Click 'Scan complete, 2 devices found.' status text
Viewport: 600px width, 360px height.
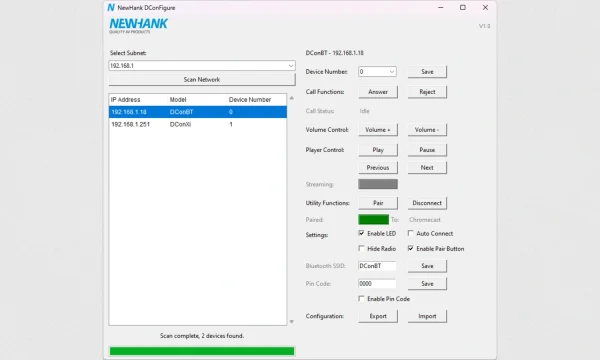pos(202,336)
